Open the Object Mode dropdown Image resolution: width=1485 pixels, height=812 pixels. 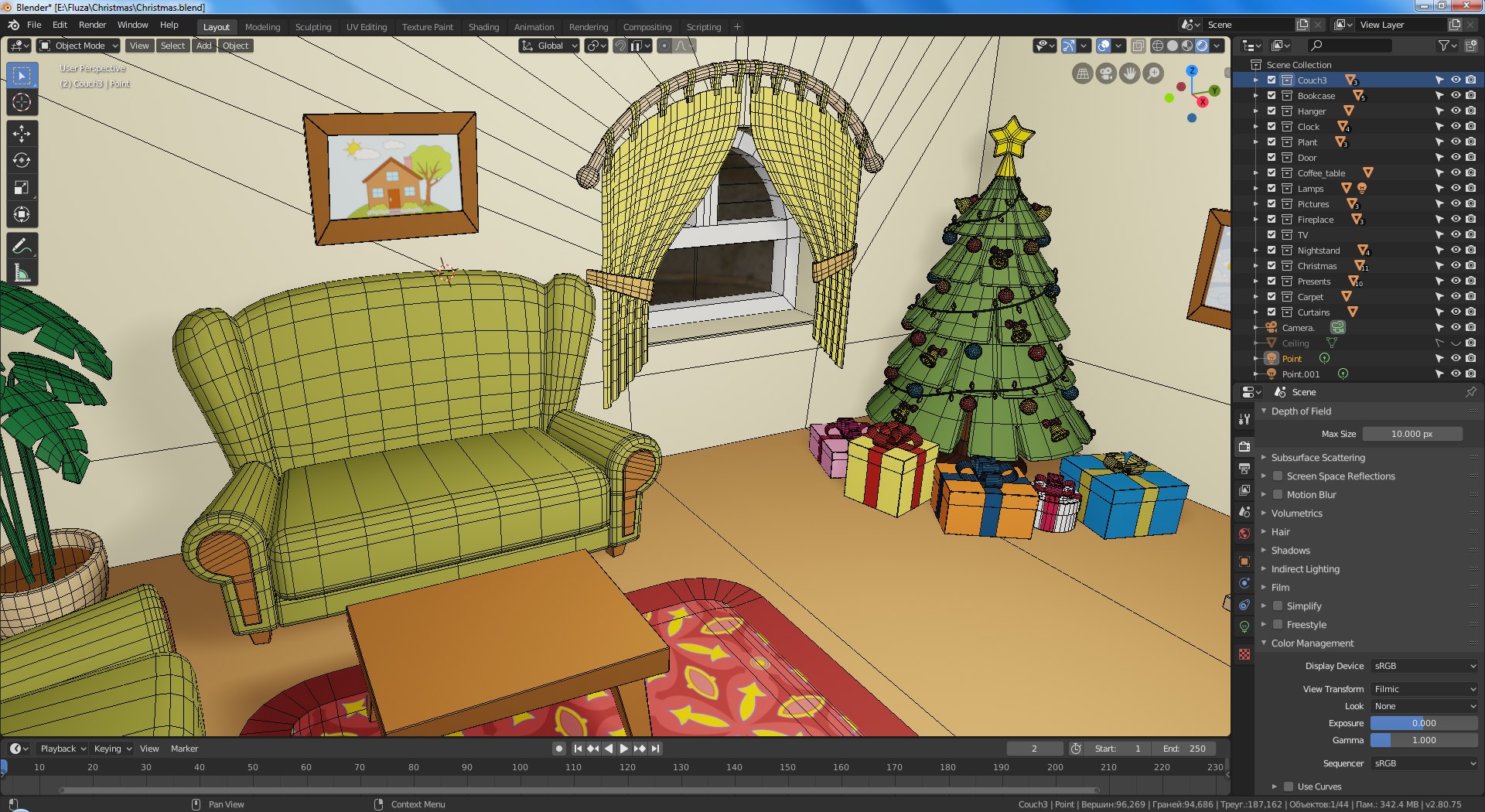78,46
